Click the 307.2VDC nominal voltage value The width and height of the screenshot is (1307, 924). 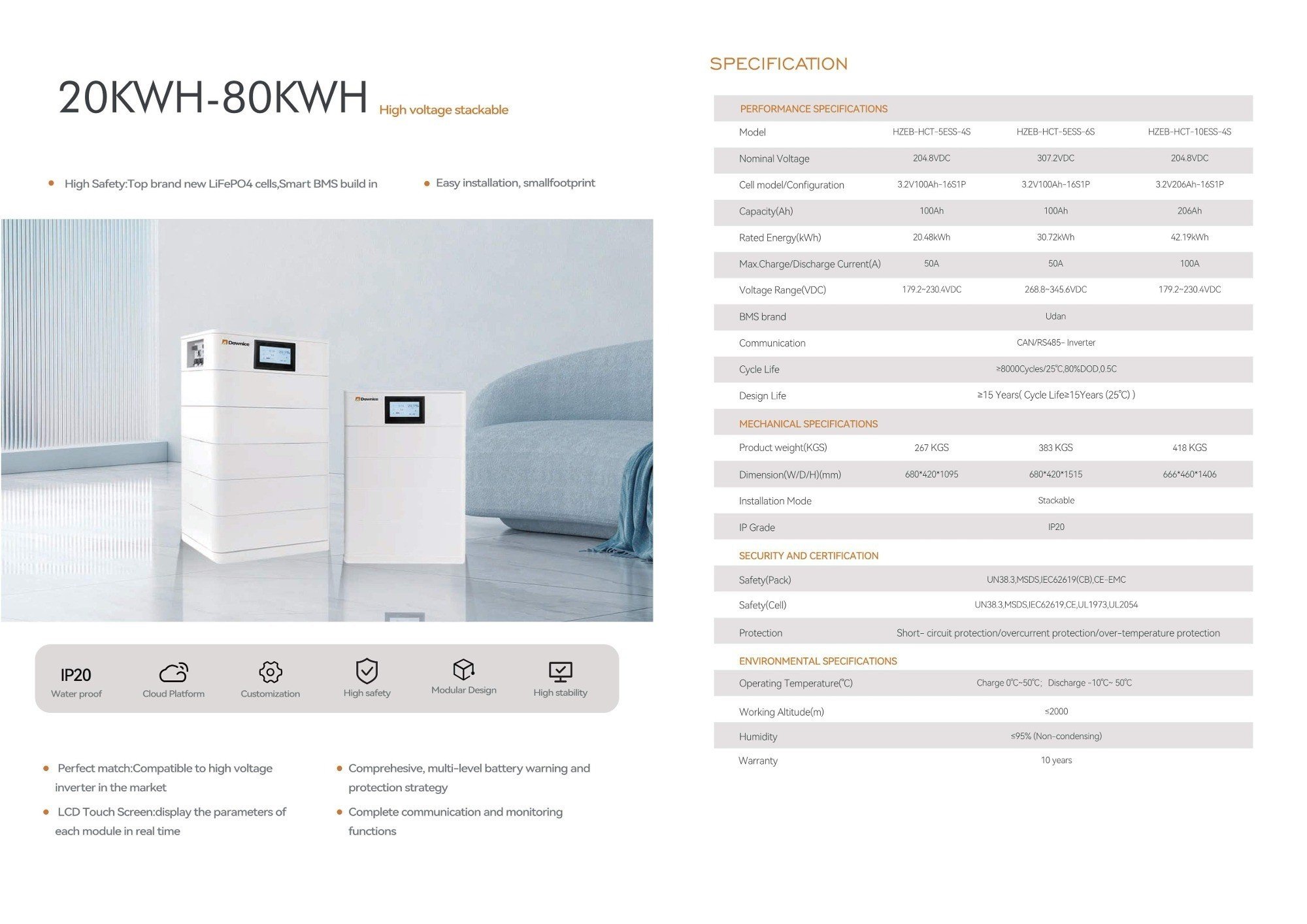click(x=1055, y=158)
